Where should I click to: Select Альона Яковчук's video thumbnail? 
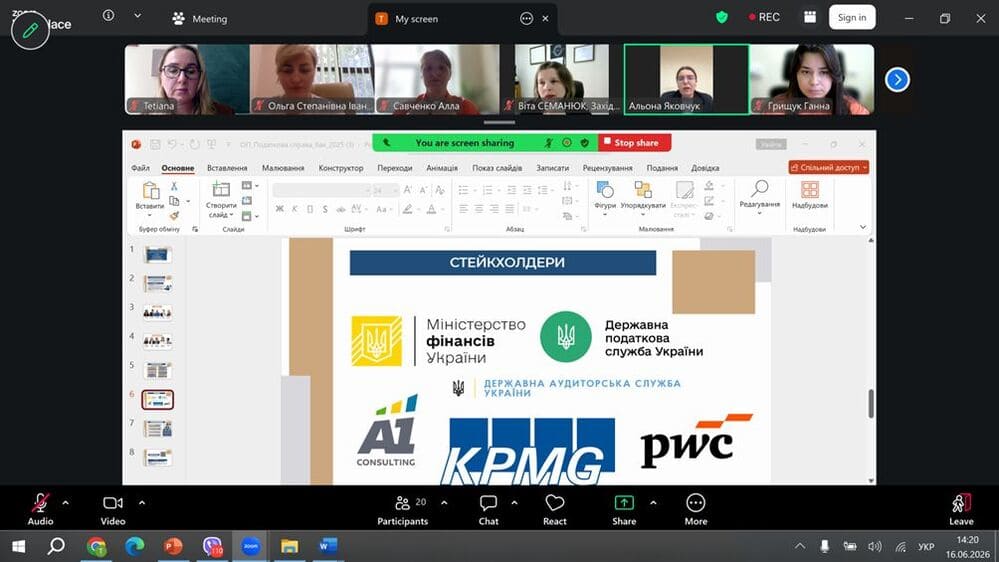click(686, 80)
